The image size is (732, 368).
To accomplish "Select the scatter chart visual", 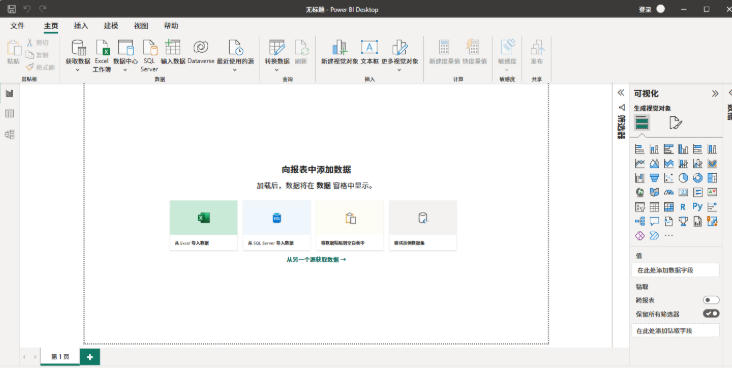I will click(669, 178).
